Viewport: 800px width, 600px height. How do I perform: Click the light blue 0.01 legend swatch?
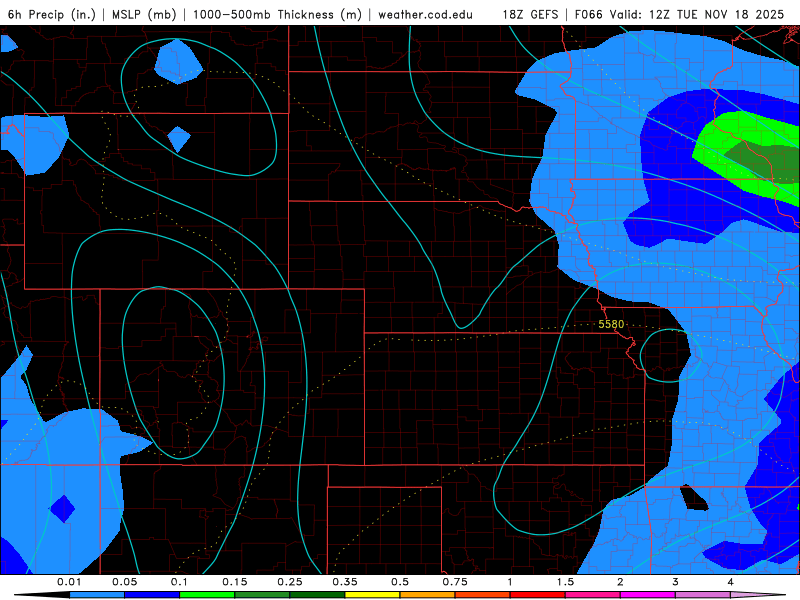pyautogui.click(x=97, y=595)
